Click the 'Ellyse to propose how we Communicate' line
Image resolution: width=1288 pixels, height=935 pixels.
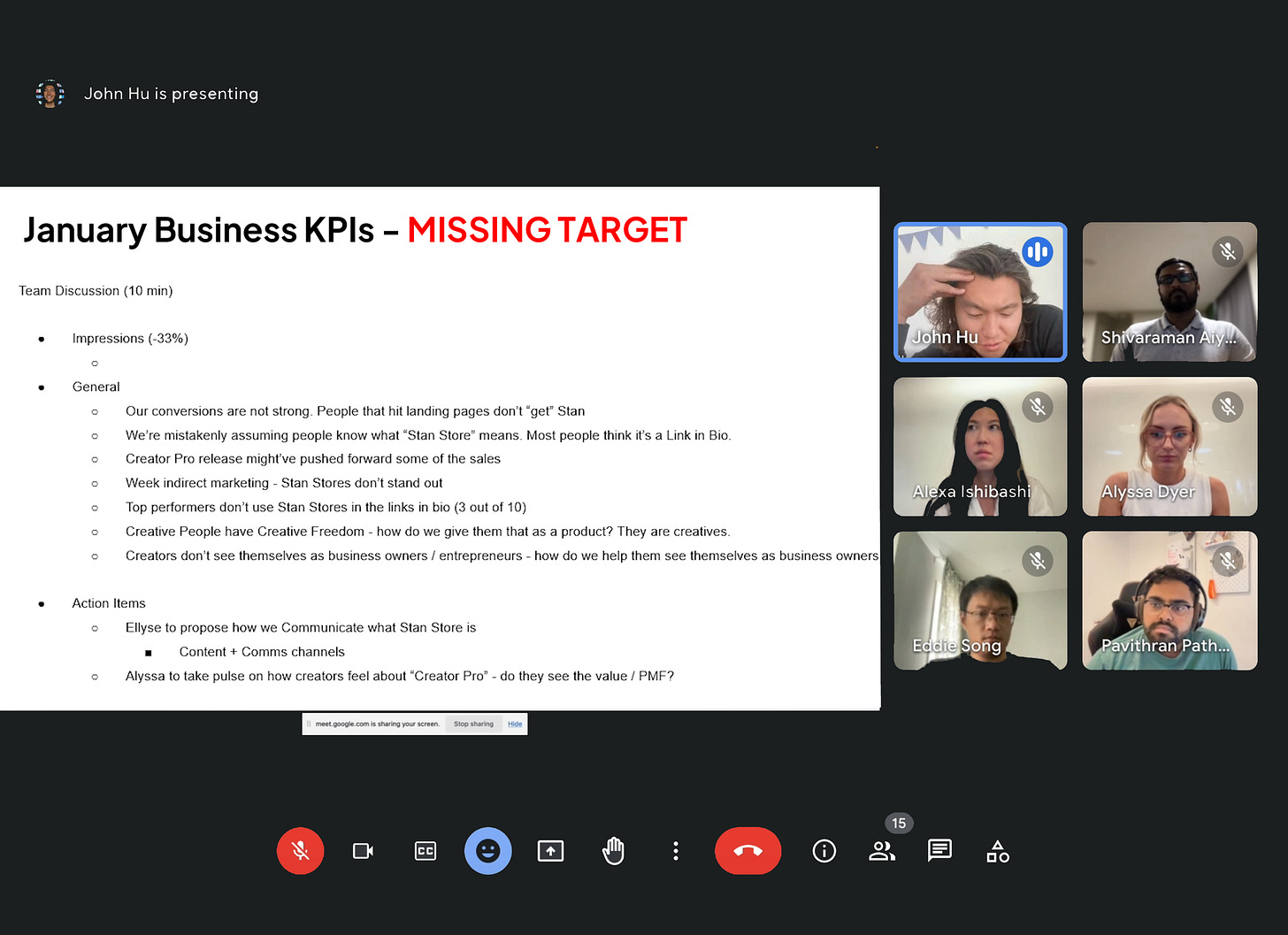click(x=301, y=627)
